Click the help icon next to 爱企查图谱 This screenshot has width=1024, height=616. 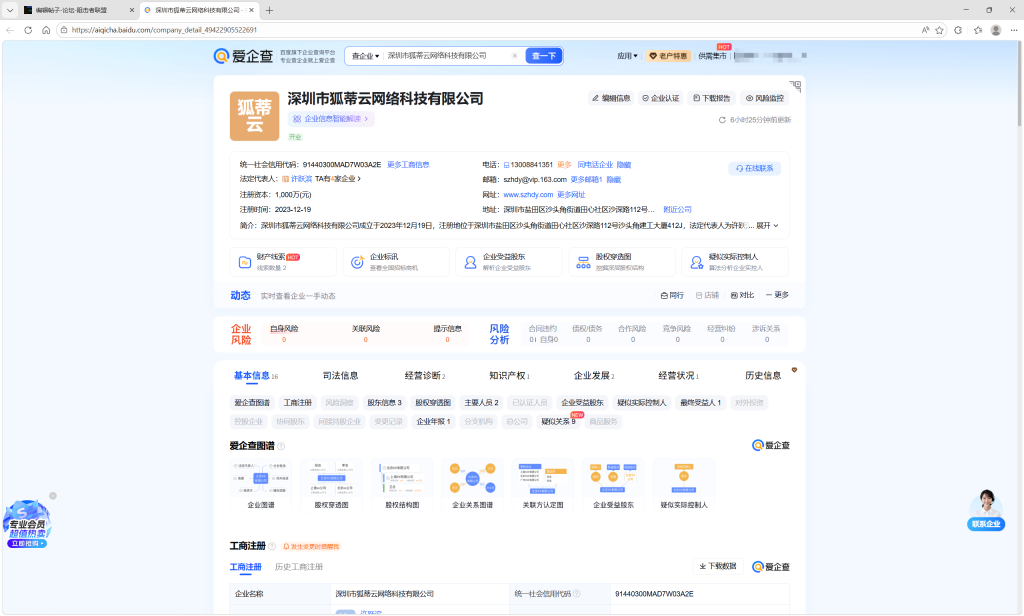pyautogui.click(x=281, y=446)
